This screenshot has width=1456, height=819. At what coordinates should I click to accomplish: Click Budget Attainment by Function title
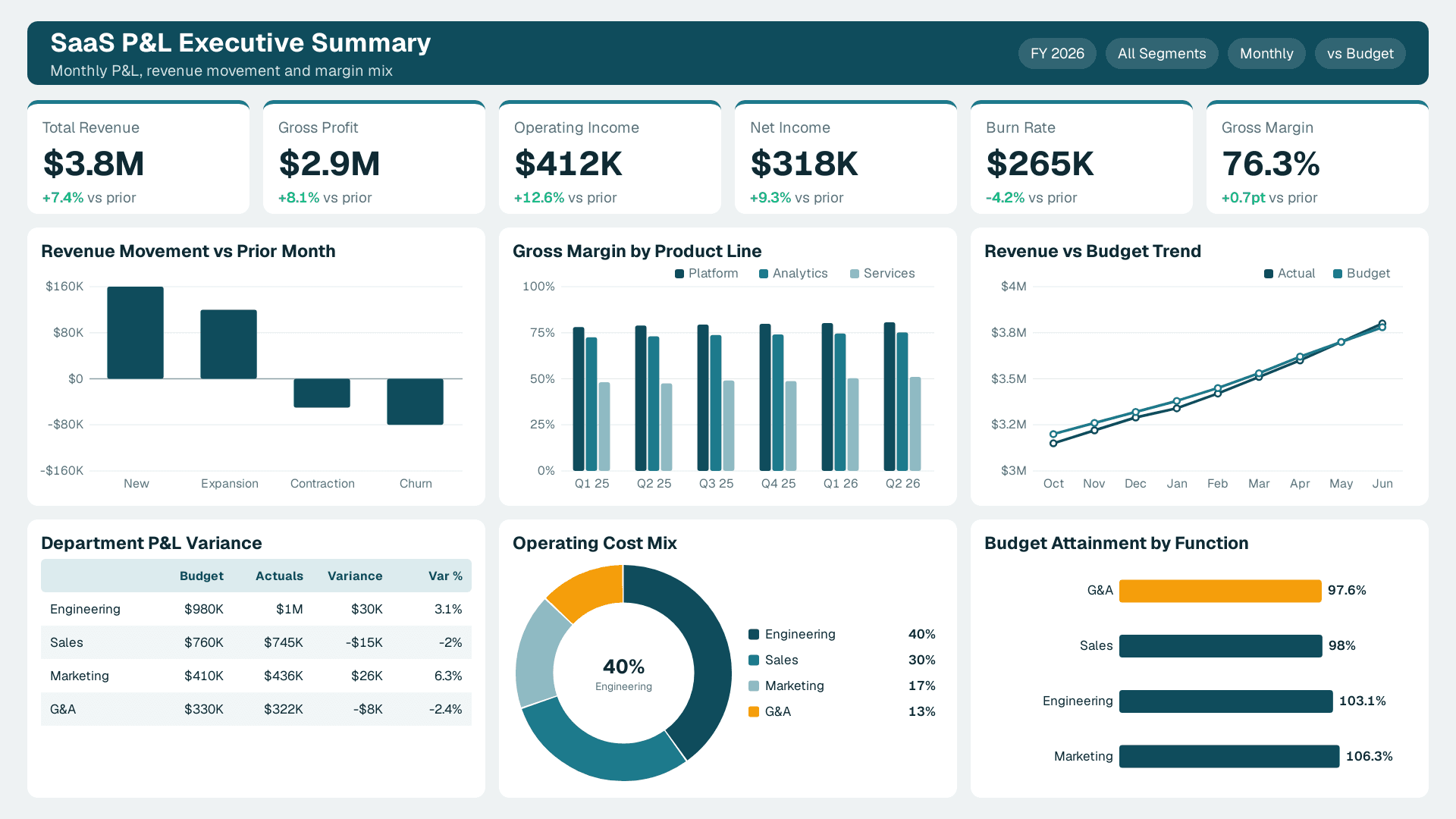click(x=1116, y=544)
